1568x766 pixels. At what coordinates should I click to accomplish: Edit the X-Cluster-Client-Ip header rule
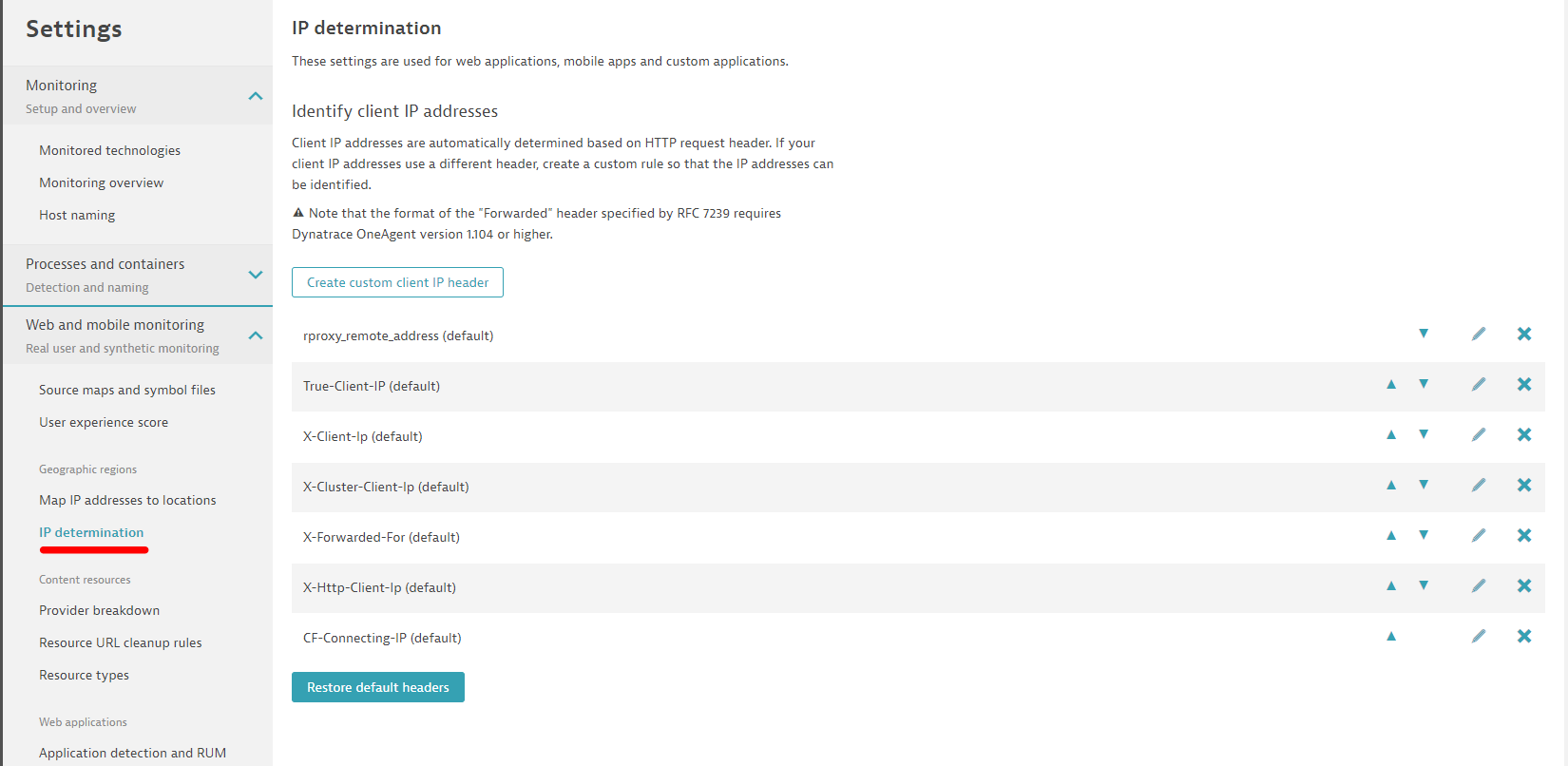pyautogui.click(x=1479, y=485)
